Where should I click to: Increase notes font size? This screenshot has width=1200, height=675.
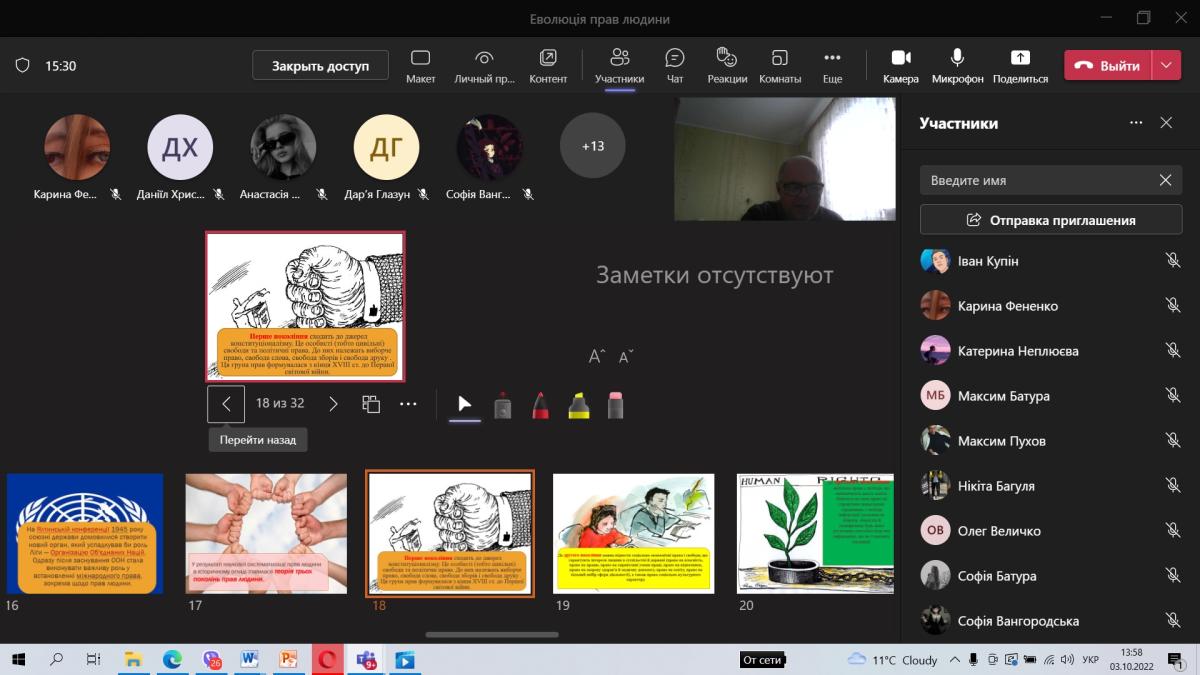click(x=596, y=357)
